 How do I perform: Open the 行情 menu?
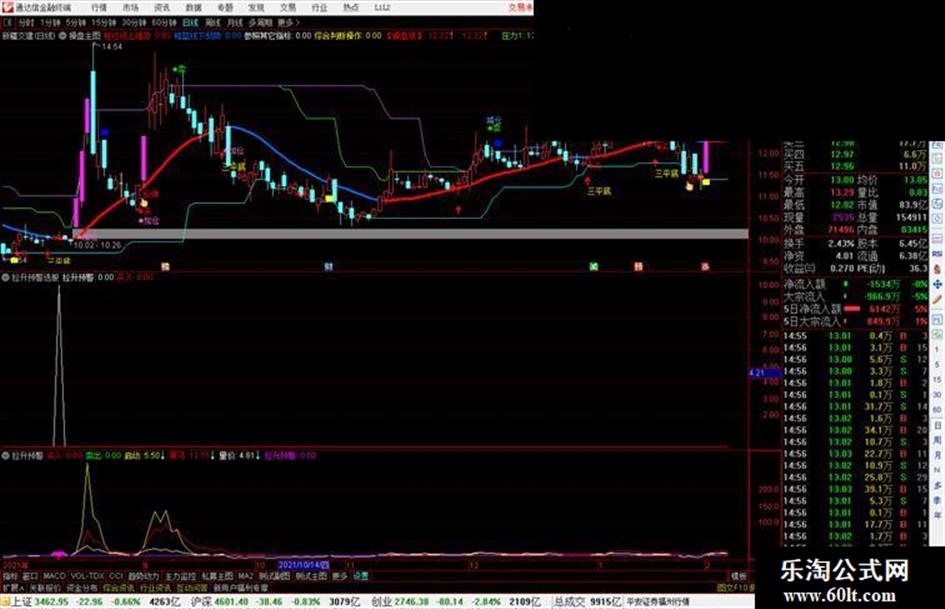pos(99,8)
